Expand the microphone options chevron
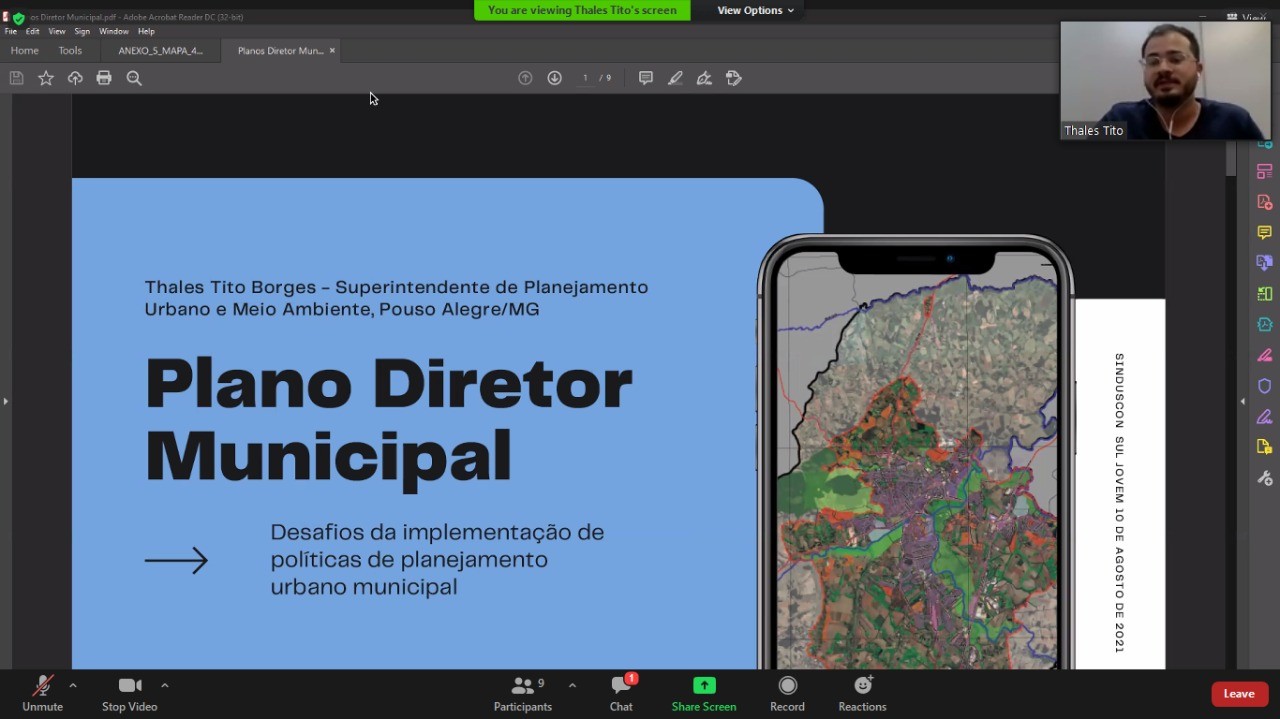The height and width of the screenshot is (719, 1280). coord(73,686)
